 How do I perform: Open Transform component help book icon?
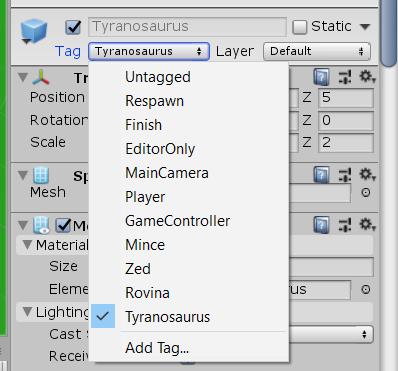point(321,77)
